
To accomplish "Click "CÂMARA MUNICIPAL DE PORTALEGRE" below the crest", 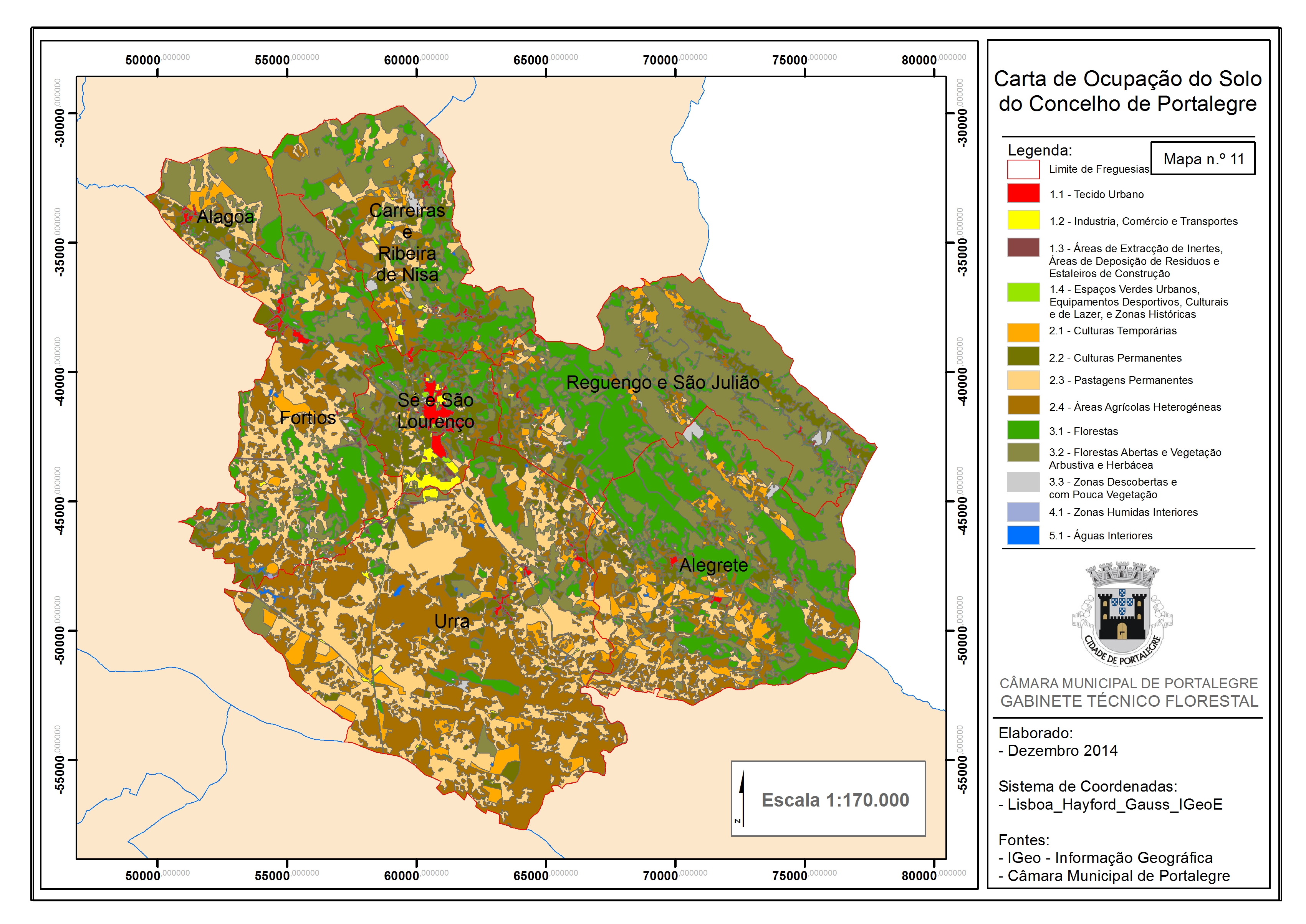I will (x=1129, y=683).
